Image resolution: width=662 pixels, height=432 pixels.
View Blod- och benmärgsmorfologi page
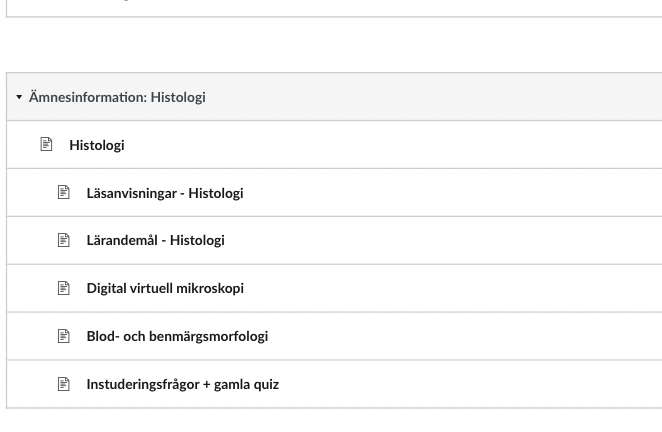pos(177,336)
